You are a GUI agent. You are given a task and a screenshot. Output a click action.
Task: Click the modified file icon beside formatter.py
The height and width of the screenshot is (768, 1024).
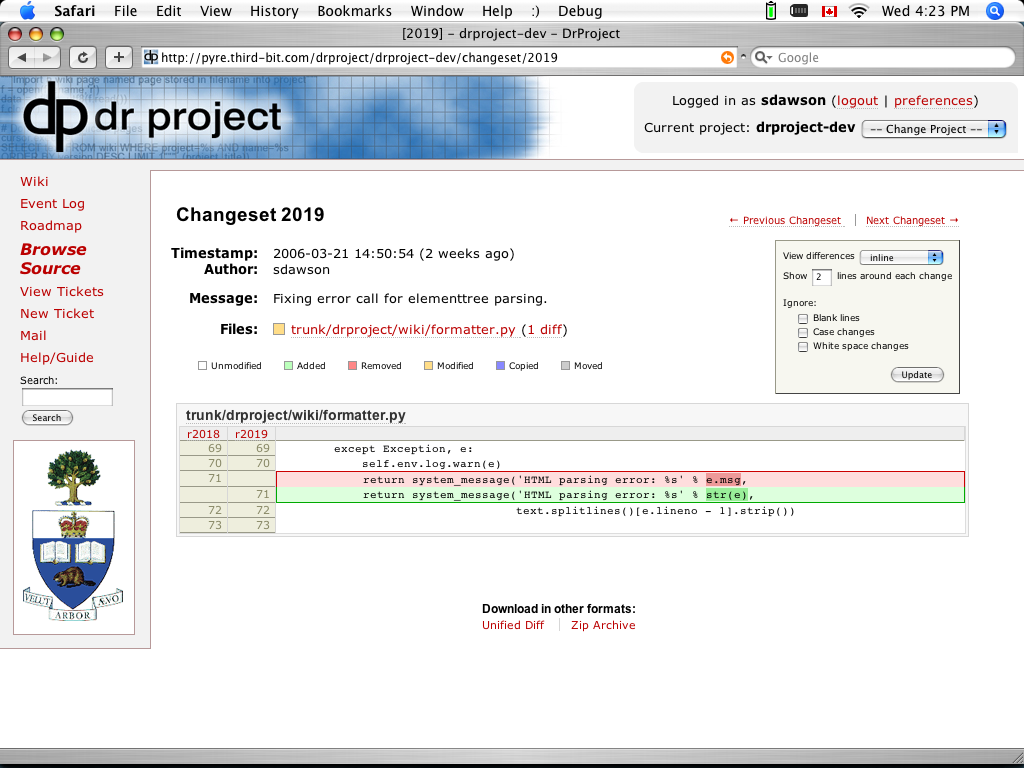pos(279,329)
